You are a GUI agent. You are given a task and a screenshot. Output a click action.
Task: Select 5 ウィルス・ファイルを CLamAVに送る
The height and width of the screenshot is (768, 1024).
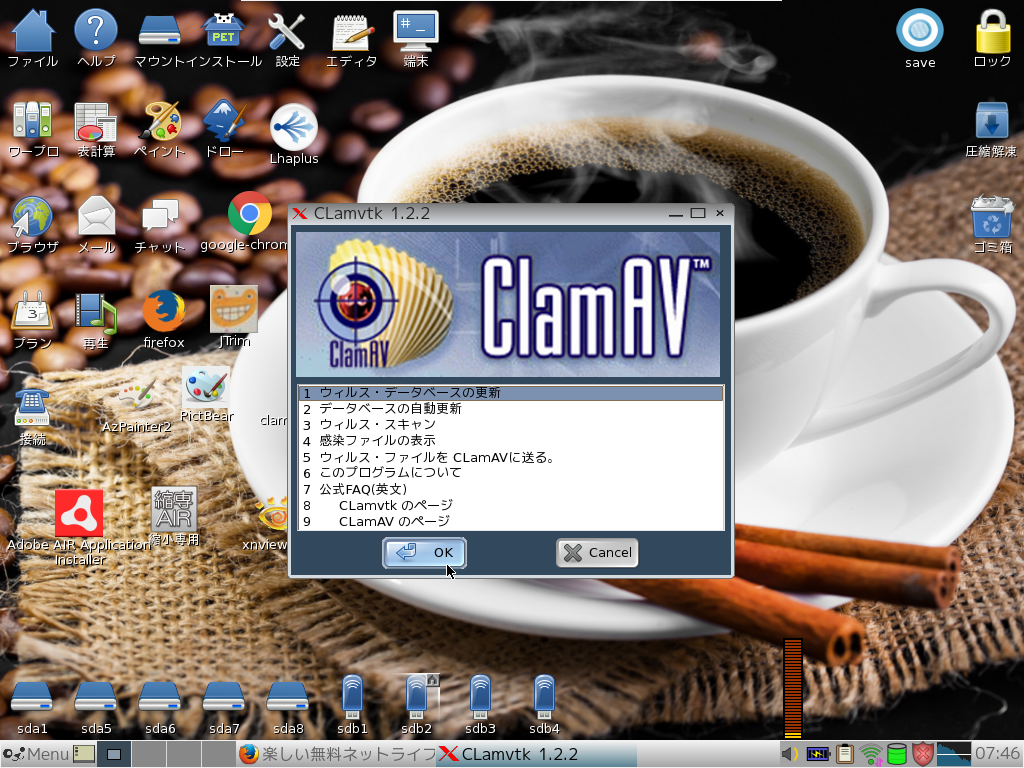[511, 457]
